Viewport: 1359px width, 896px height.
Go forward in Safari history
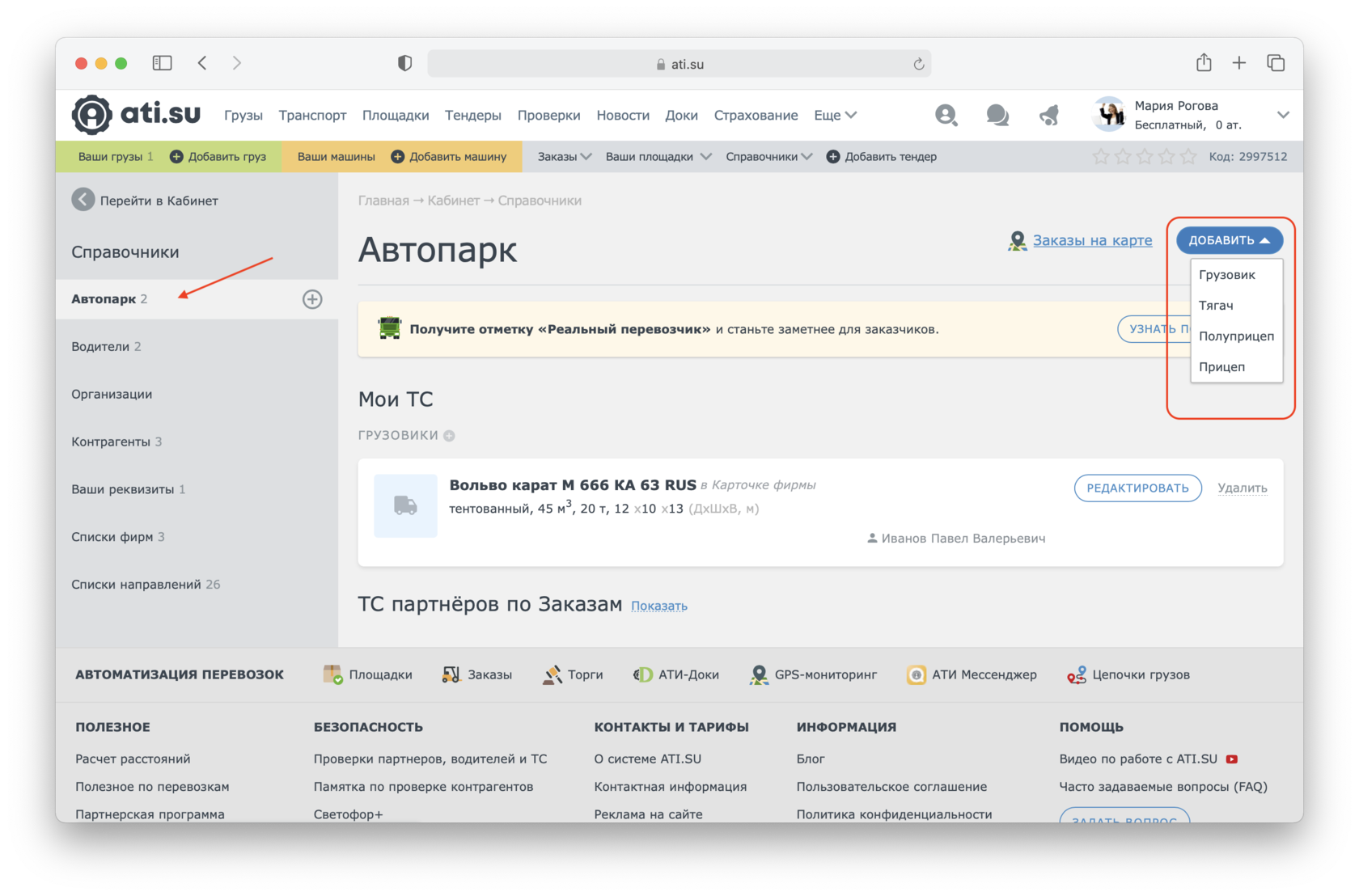(236, 63)
